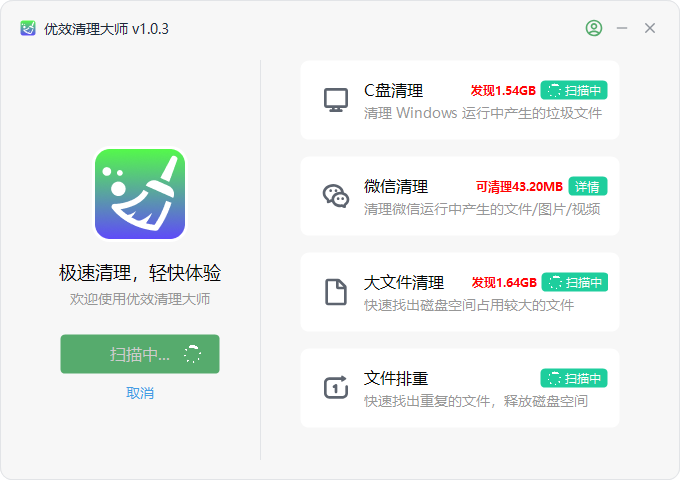Minimize the 优效清理大师 window

(622, 28)
